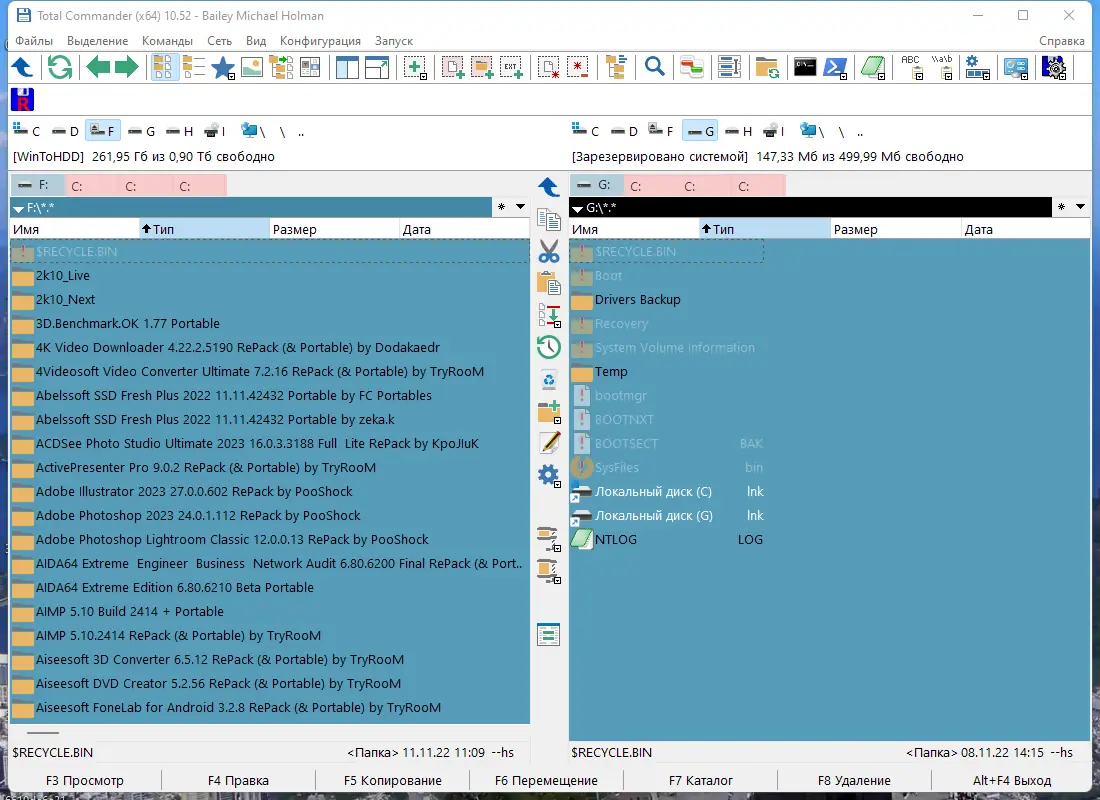Image resolution: width=1100 pixels, height=800 pixels.
Task: Click the folder with green sync arrows icon
Action: point(767,68)
